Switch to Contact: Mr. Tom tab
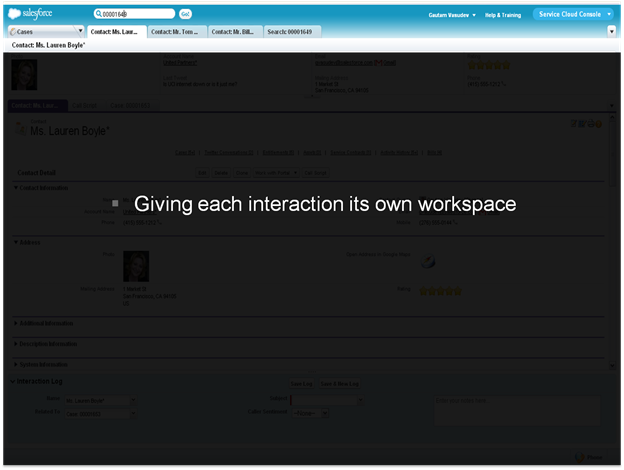Image resolution: width=624 pixels, height=470 pixels. point(177,31)
